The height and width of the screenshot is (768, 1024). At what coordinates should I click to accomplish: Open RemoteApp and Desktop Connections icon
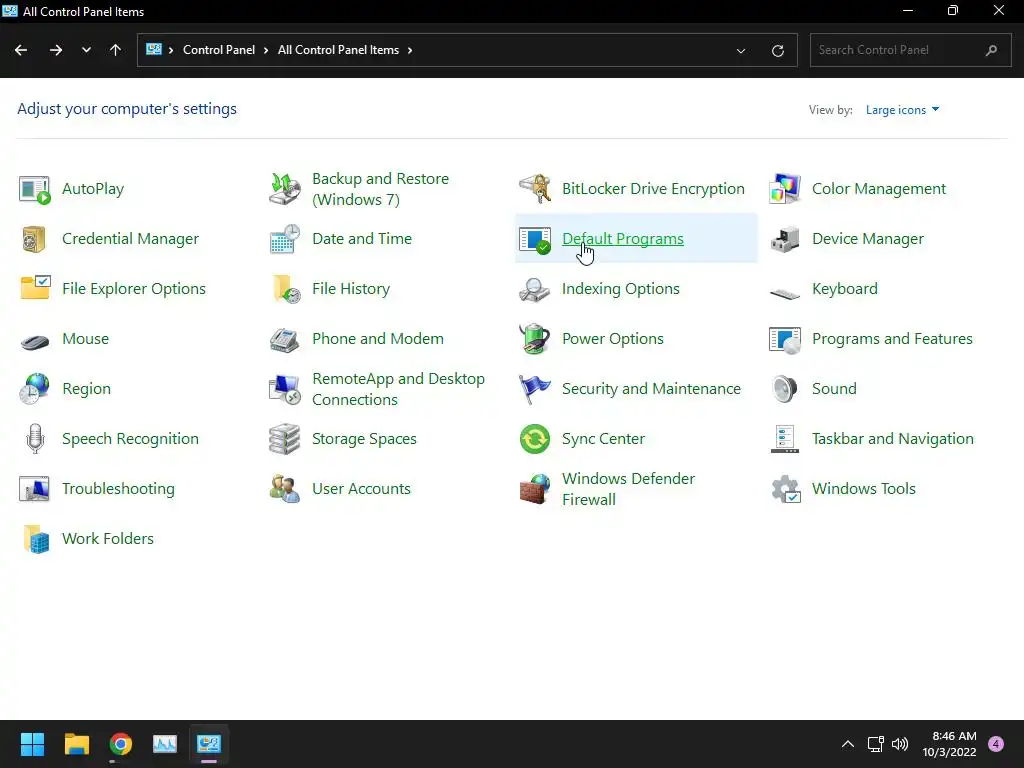click(x=285, y=389)
